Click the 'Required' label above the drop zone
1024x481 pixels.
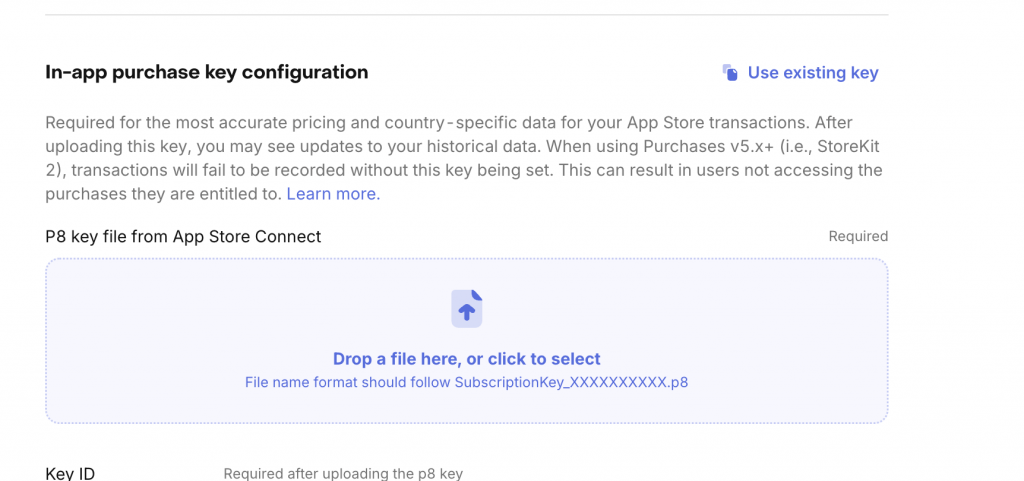pyautogui.click(x=858, y=237)
